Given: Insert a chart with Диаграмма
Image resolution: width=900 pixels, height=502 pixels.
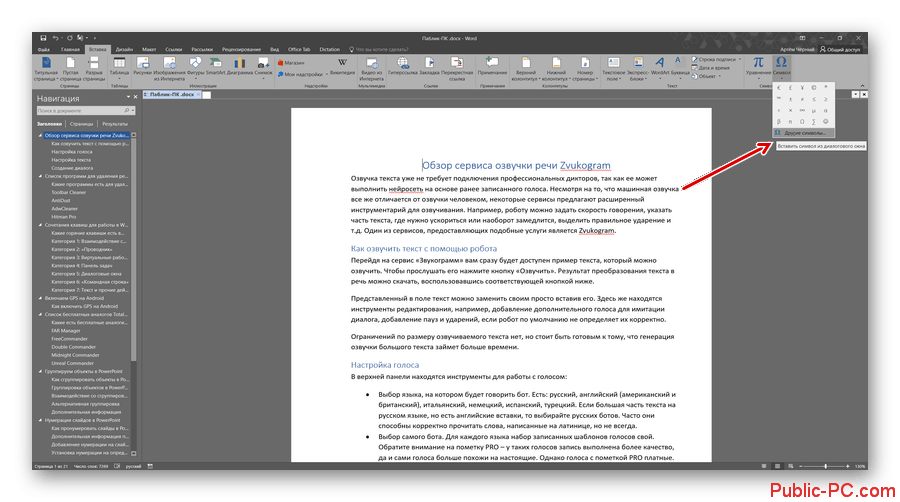Looking at the screenshot, I should (240, 66).
